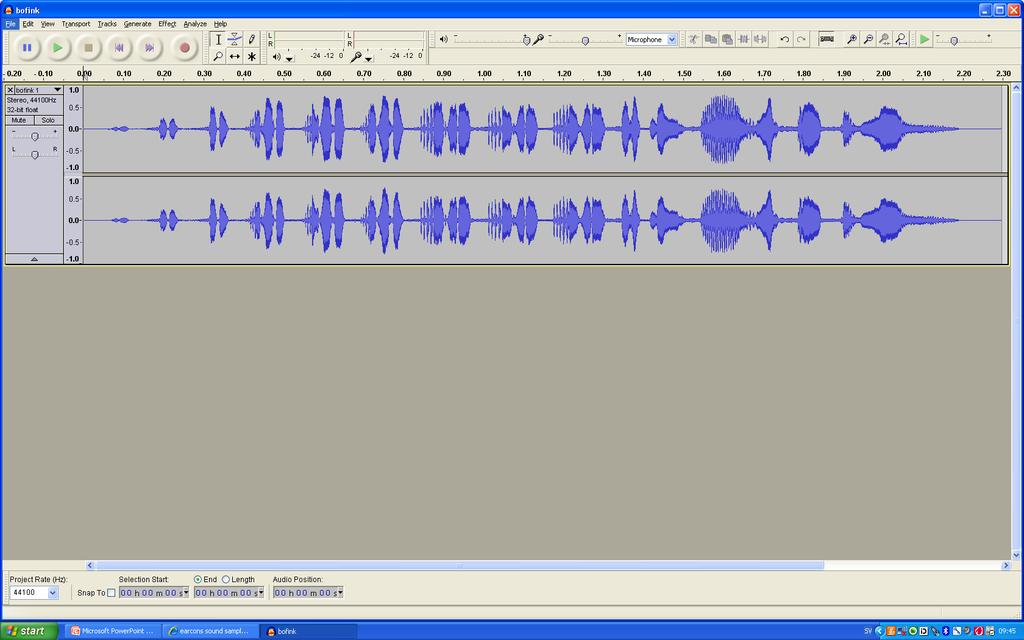The image size is (1024, 640).
Task: Open the input meter microphone options arrow
Action: [368, 58]
